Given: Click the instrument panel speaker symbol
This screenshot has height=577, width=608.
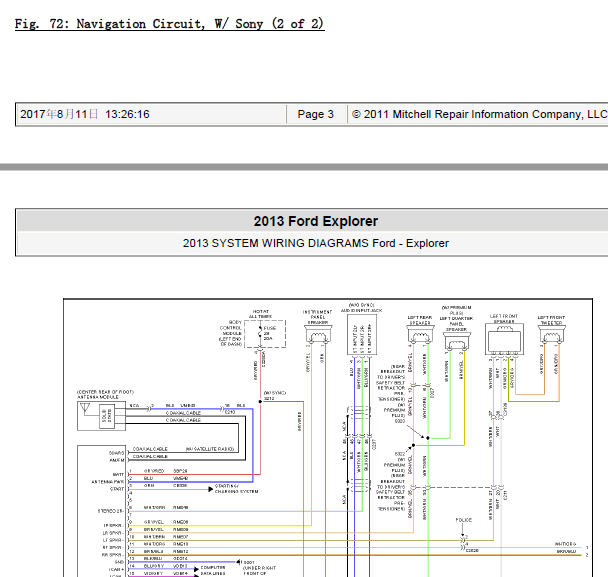Looking at the screenshot, I should [318, 335].
